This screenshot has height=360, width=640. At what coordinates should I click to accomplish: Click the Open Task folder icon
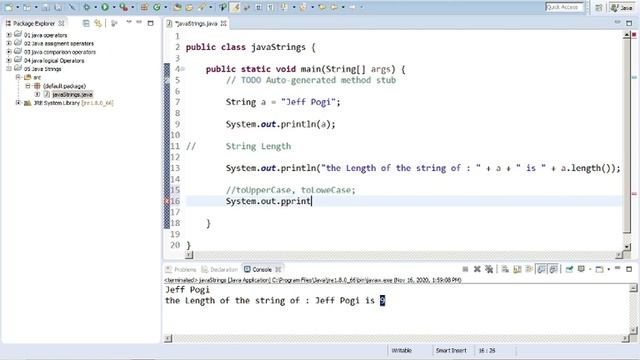(x=189, y=7)
